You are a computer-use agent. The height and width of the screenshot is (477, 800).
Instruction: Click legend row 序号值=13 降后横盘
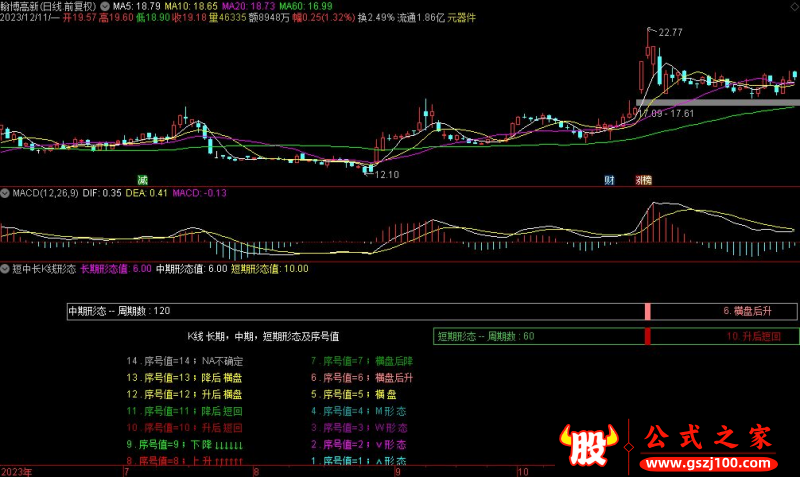pyautogui.click(x=184, y=378)
